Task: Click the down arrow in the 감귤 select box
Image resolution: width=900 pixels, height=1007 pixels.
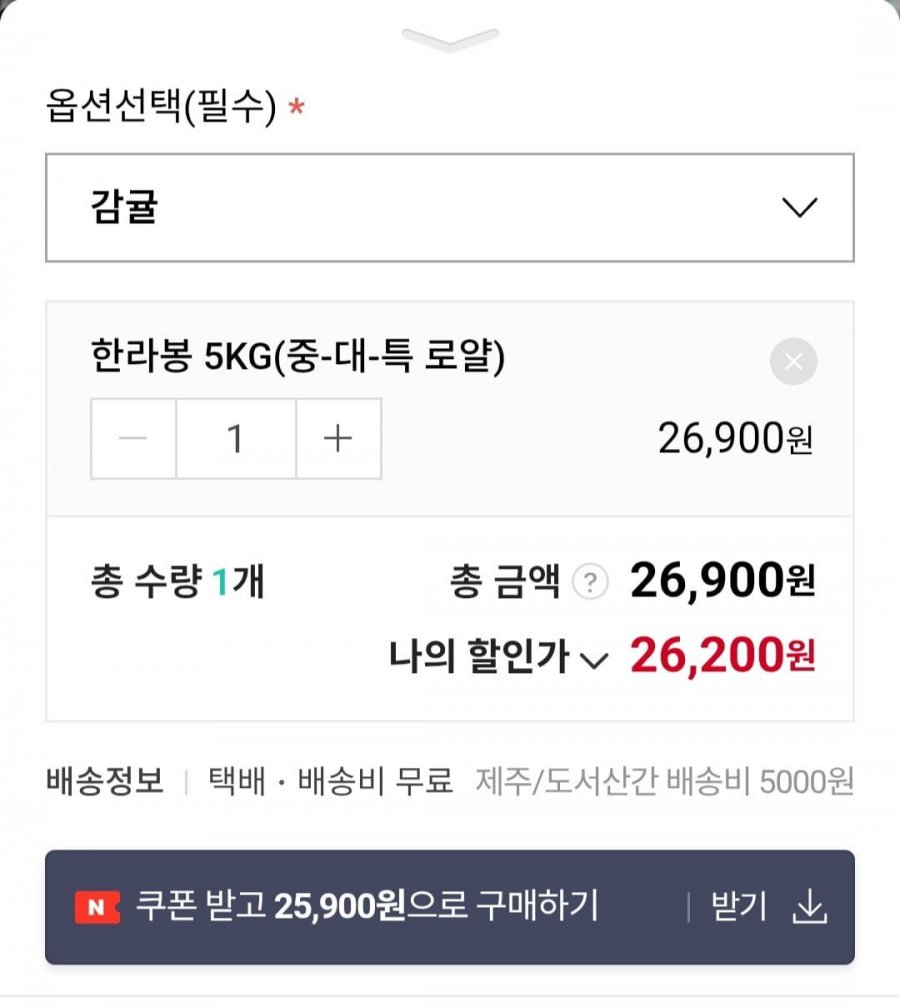Action: [x=799, y=208]
